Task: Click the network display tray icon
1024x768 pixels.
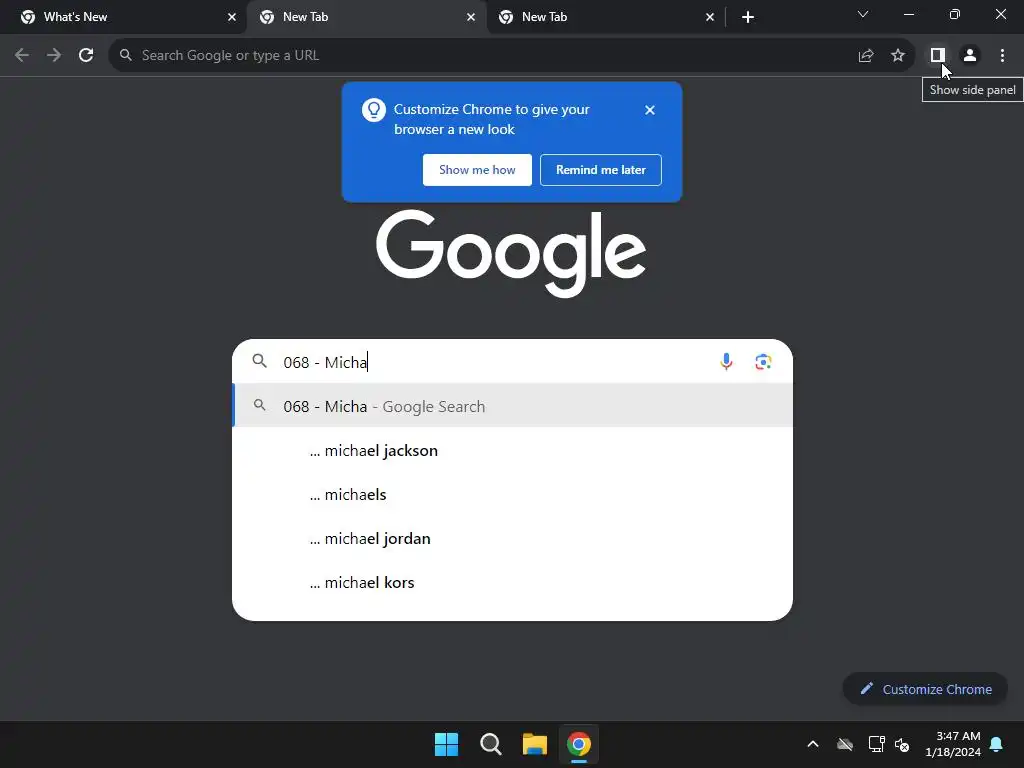Action: 876,744
